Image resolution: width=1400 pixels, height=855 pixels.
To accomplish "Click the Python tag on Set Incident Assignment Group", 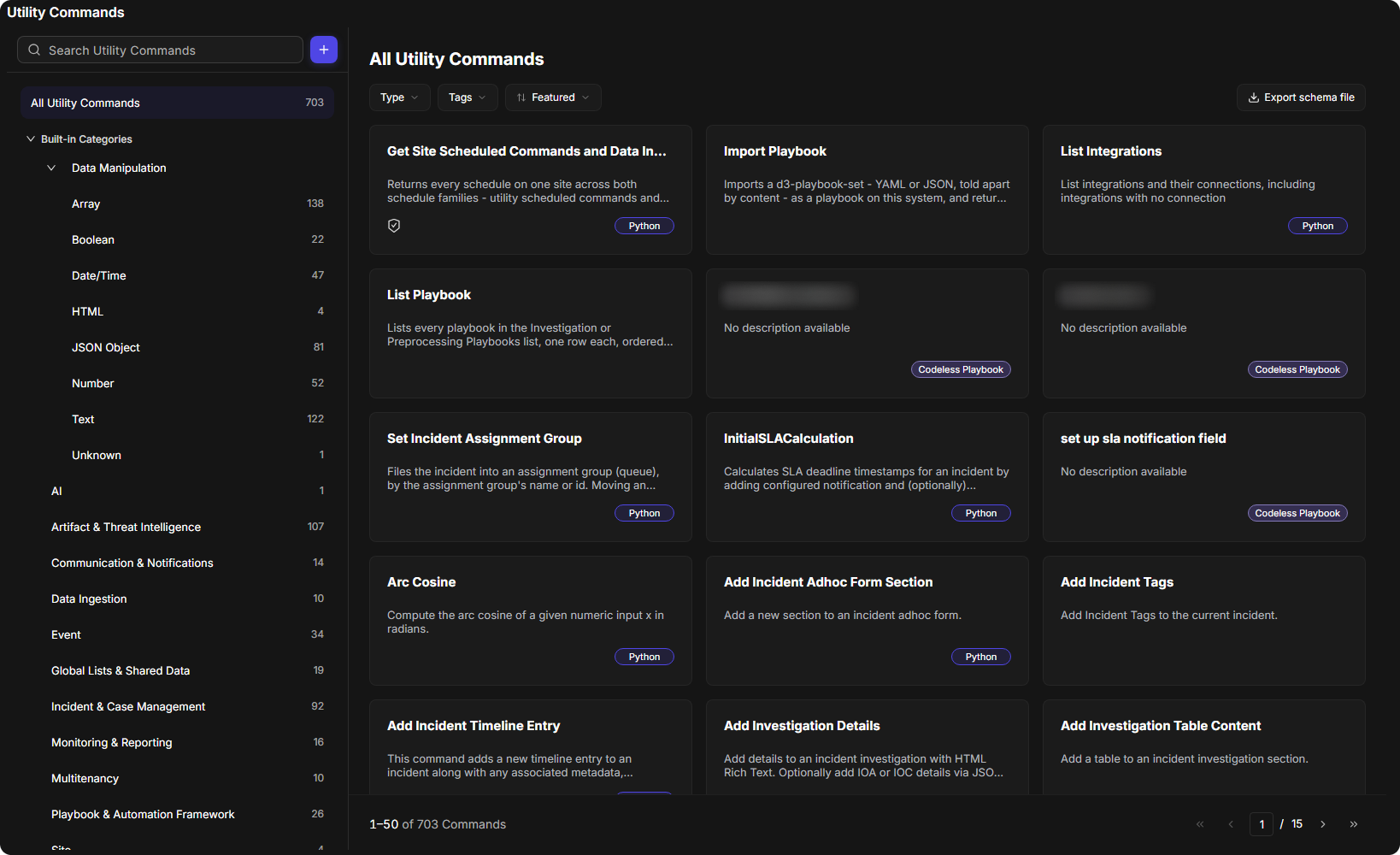I will pos(644,513).
